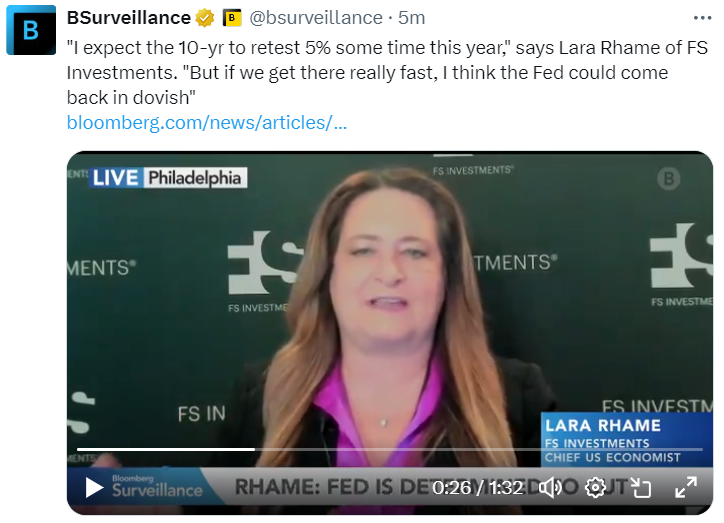Viewport: 724px width, 523px height.
Task: Click the LIVE Philadelphia label in video
Action: [169, 178]
